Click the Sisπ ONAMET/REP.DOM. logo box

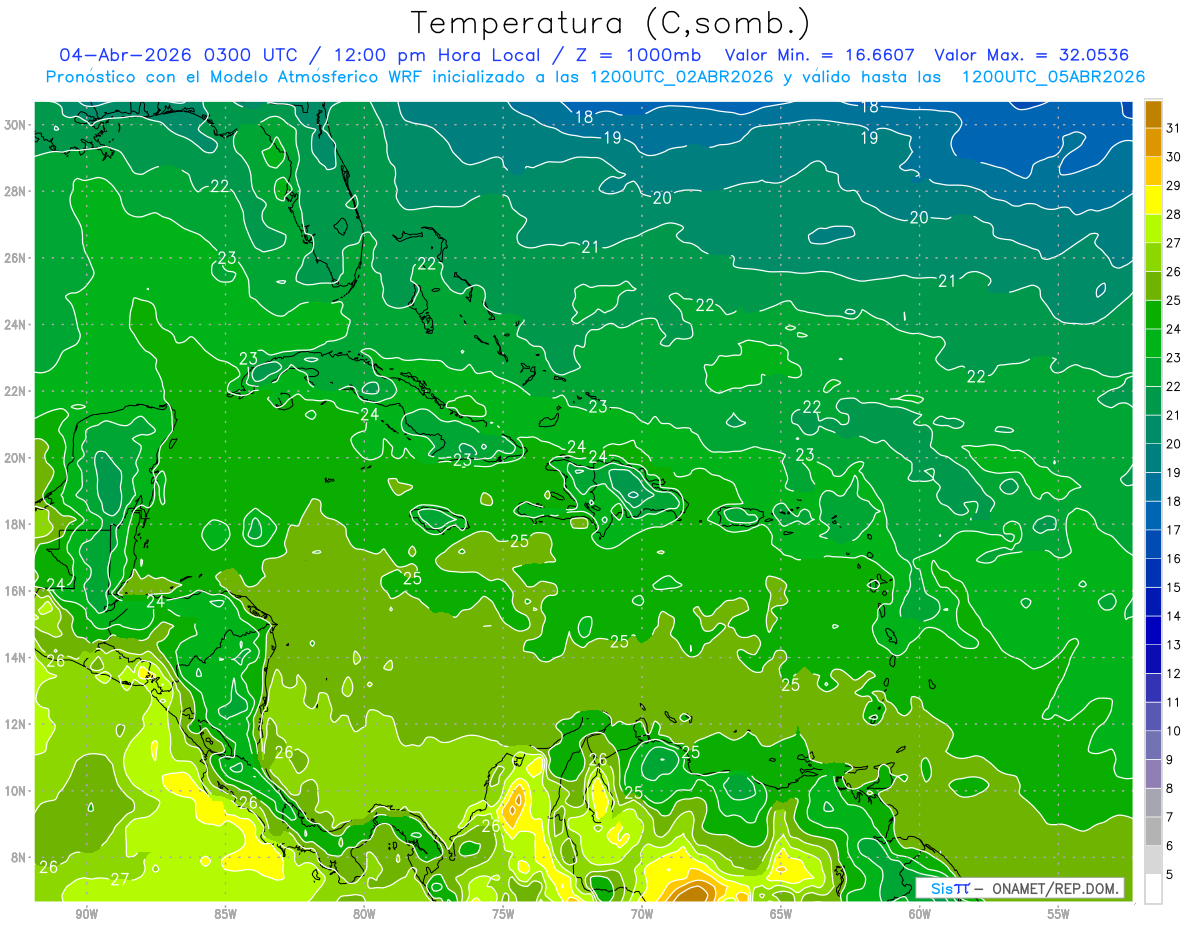(x=1019, y=888)
